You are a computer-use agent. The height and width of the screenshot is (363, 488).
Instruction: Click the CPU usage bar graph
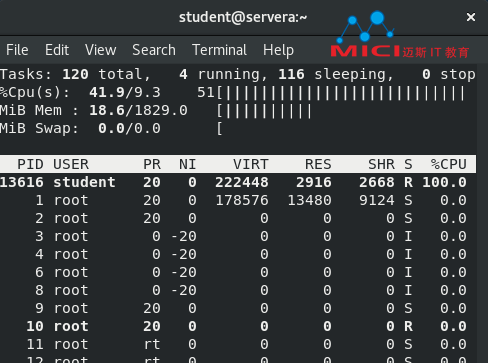(x=341, y=93)
